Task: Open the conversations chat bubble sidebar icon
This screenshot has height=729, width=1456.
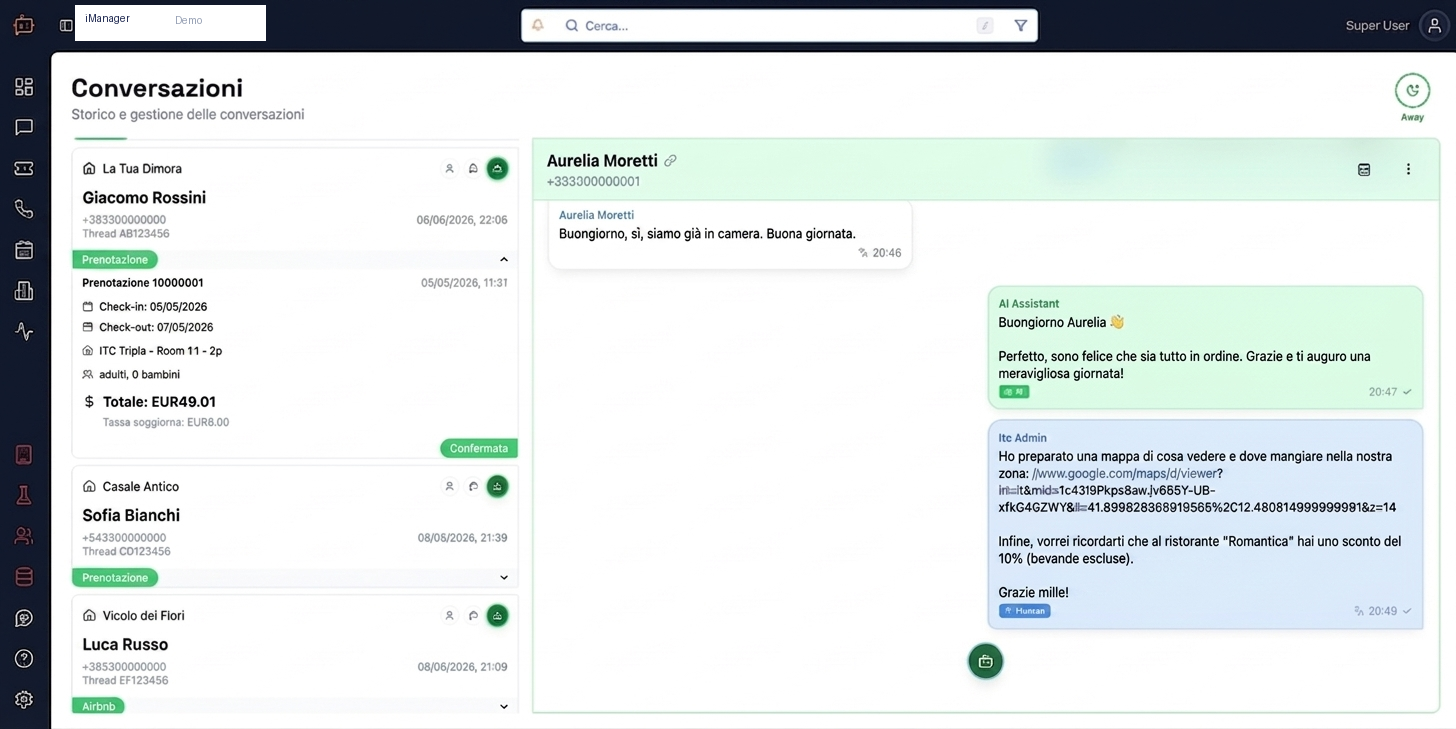Action: point(24,128)
